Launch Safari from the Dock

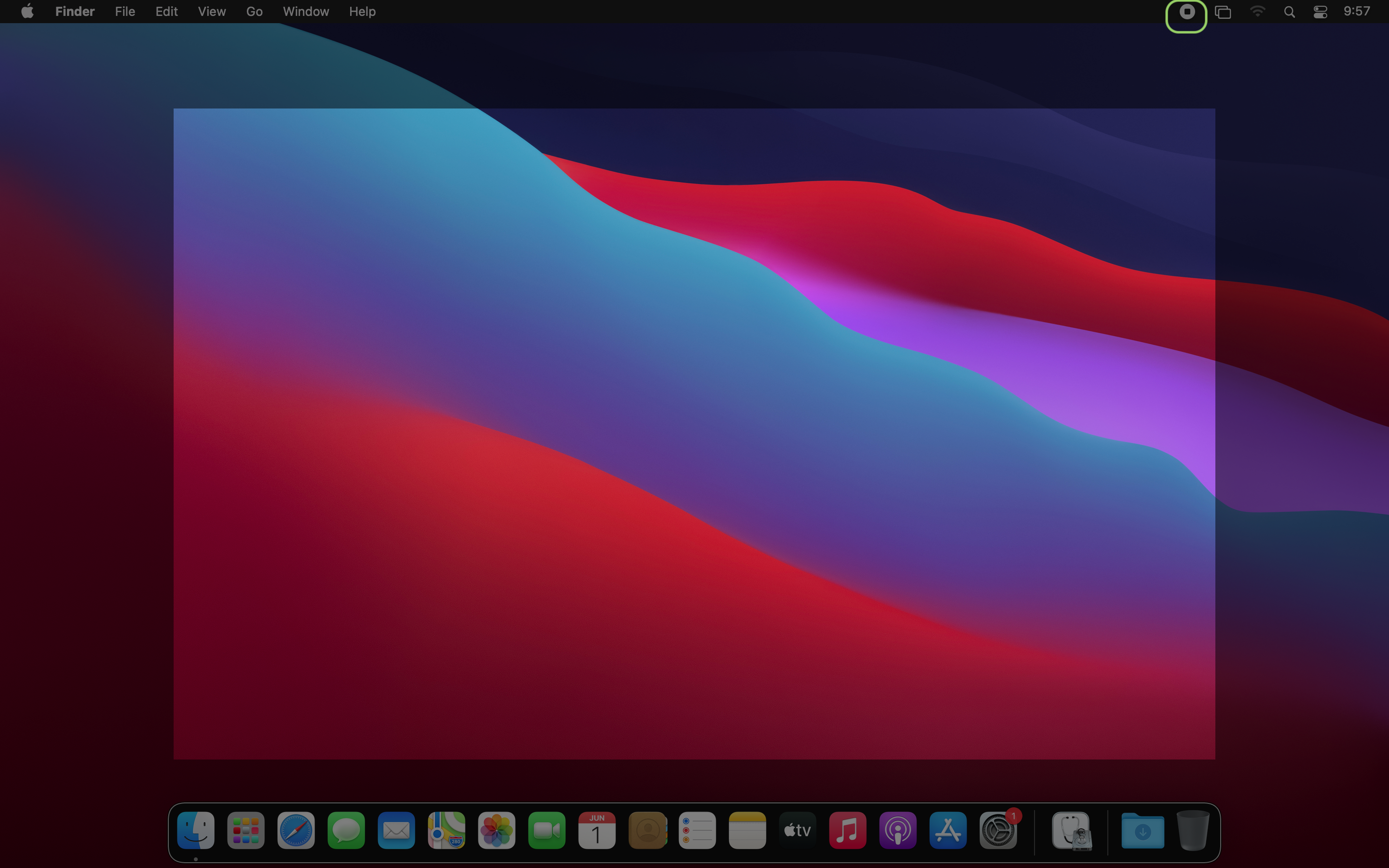coord(296,830)
